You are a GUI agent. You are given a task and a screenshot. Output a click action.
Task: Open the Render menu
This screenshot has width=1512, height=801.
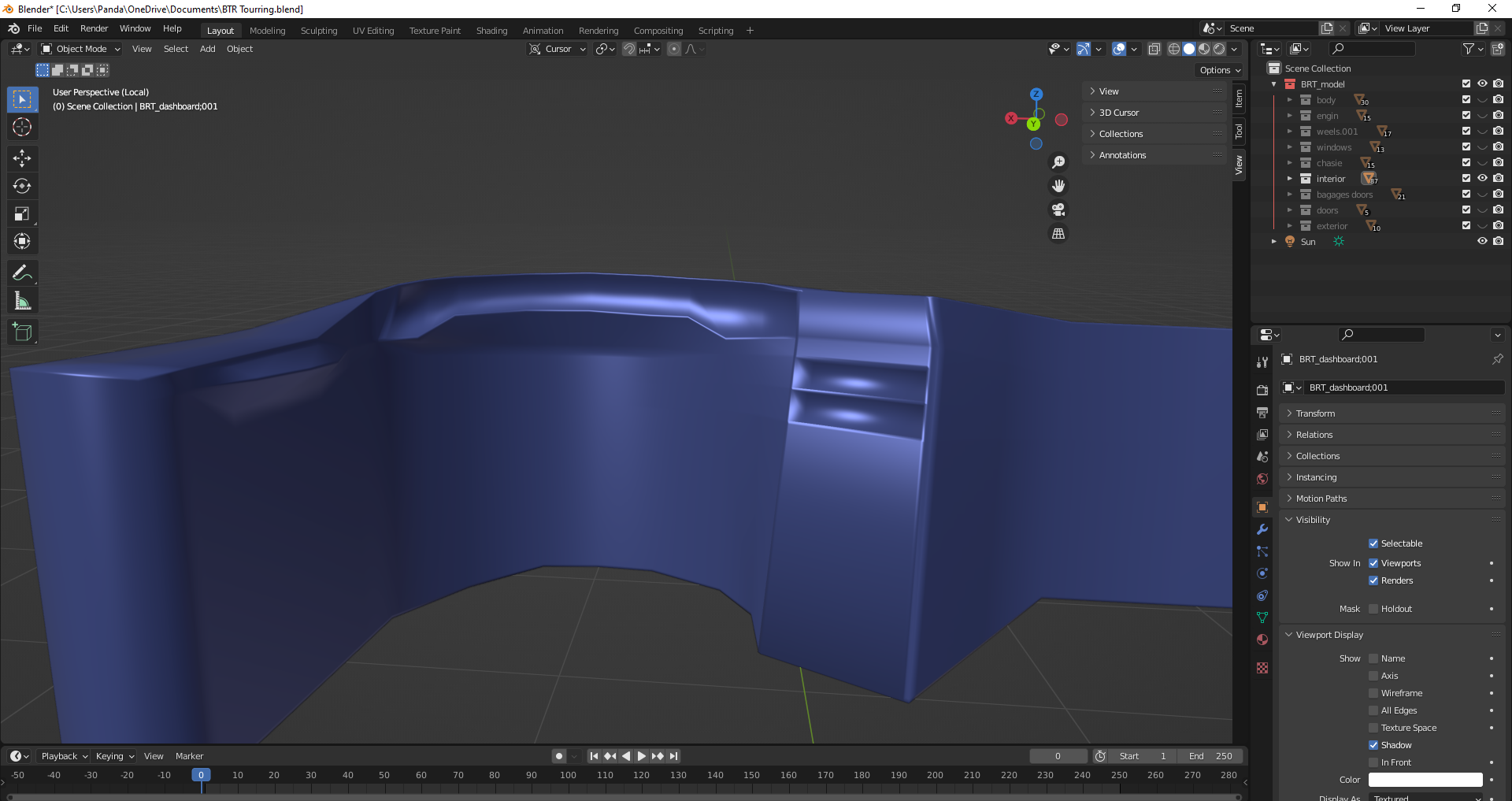[94, 28]
